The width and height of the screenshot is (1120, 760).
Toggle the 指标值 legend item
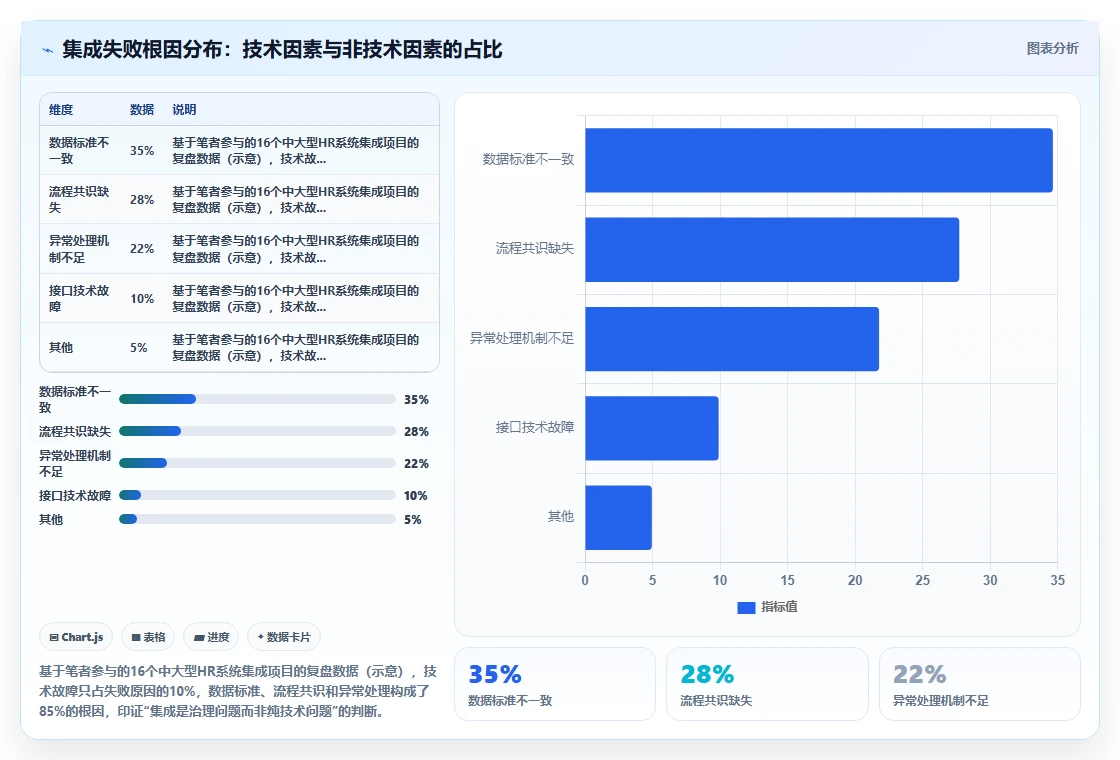pyautogui.click(x=767, y=607)
